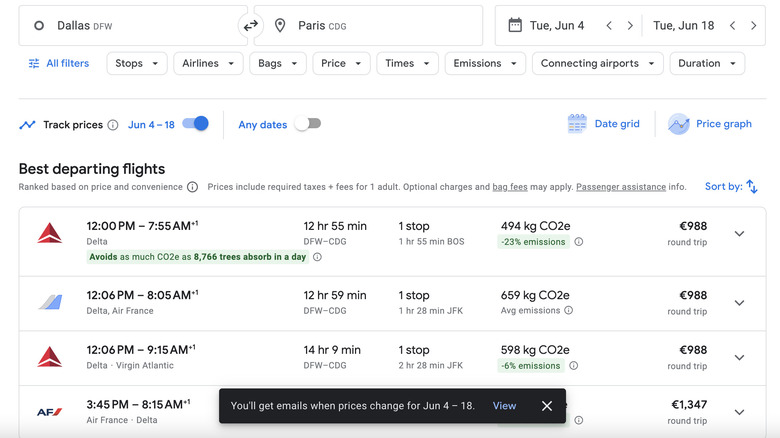Swap origin and destination airports
This screenshot has height=438, width=780.
(250, 26)
